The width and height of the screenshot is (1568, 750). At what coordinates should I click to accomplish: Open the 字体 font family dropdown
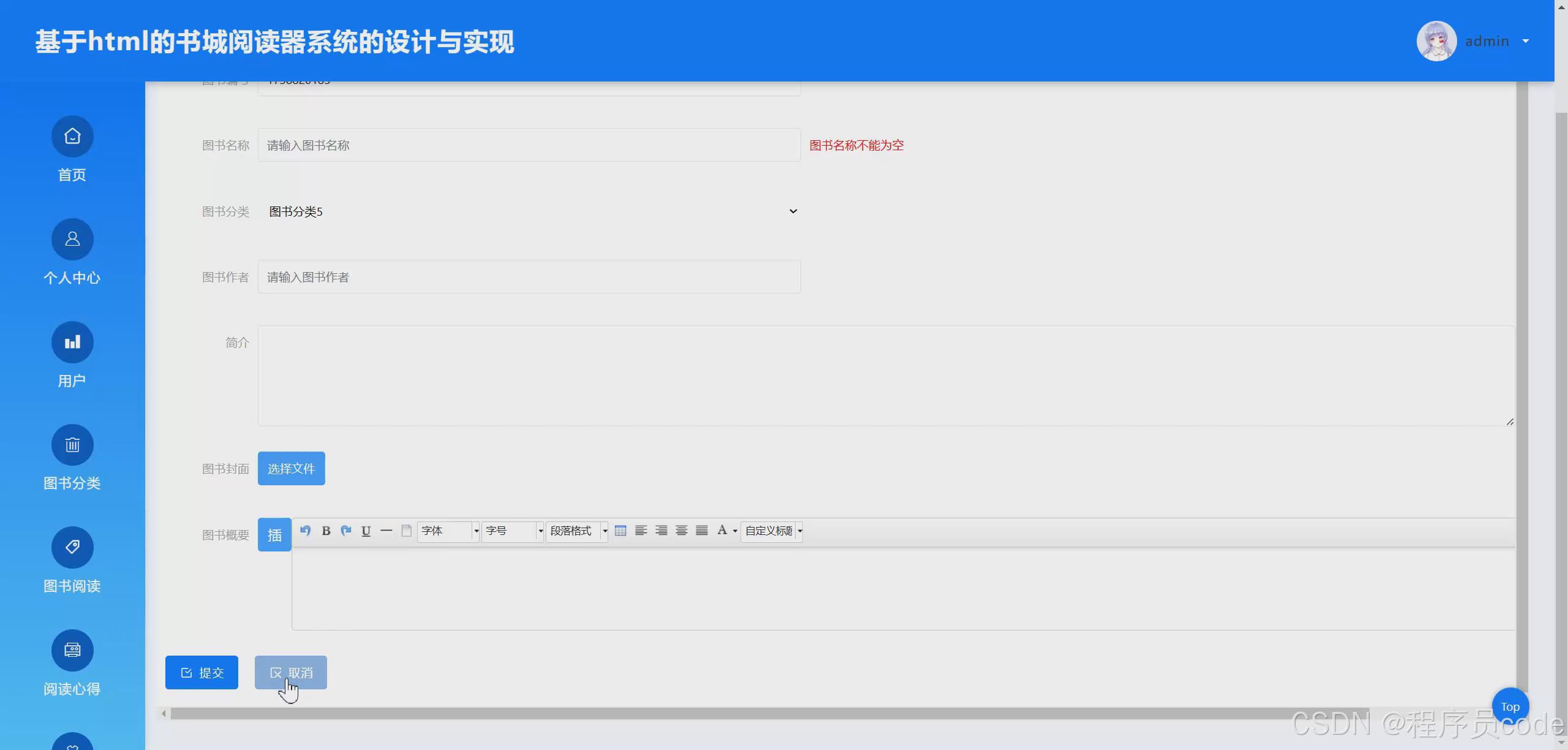447,531
